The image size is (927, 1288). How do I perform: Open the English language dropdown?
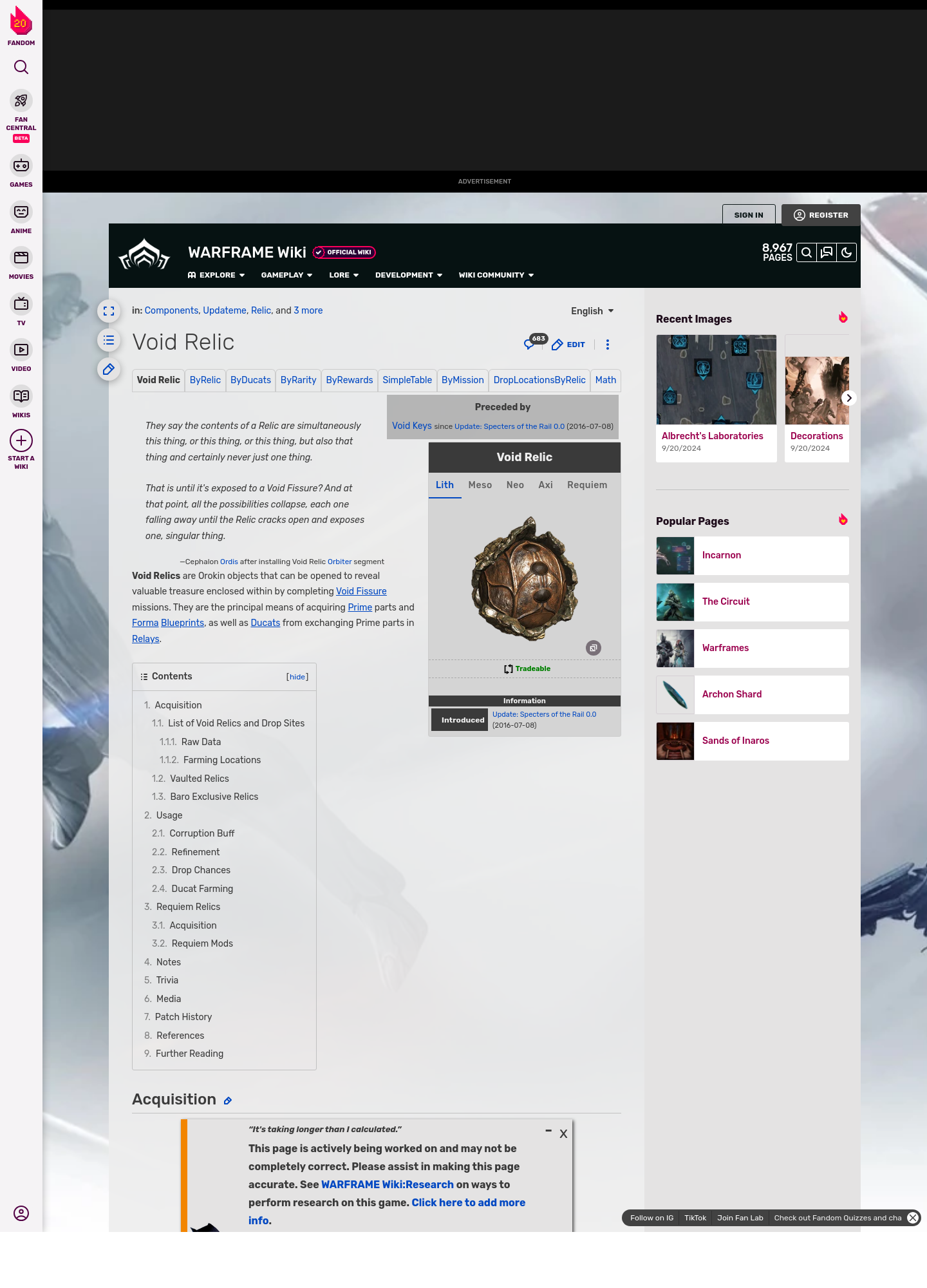(x=592, y=311)
